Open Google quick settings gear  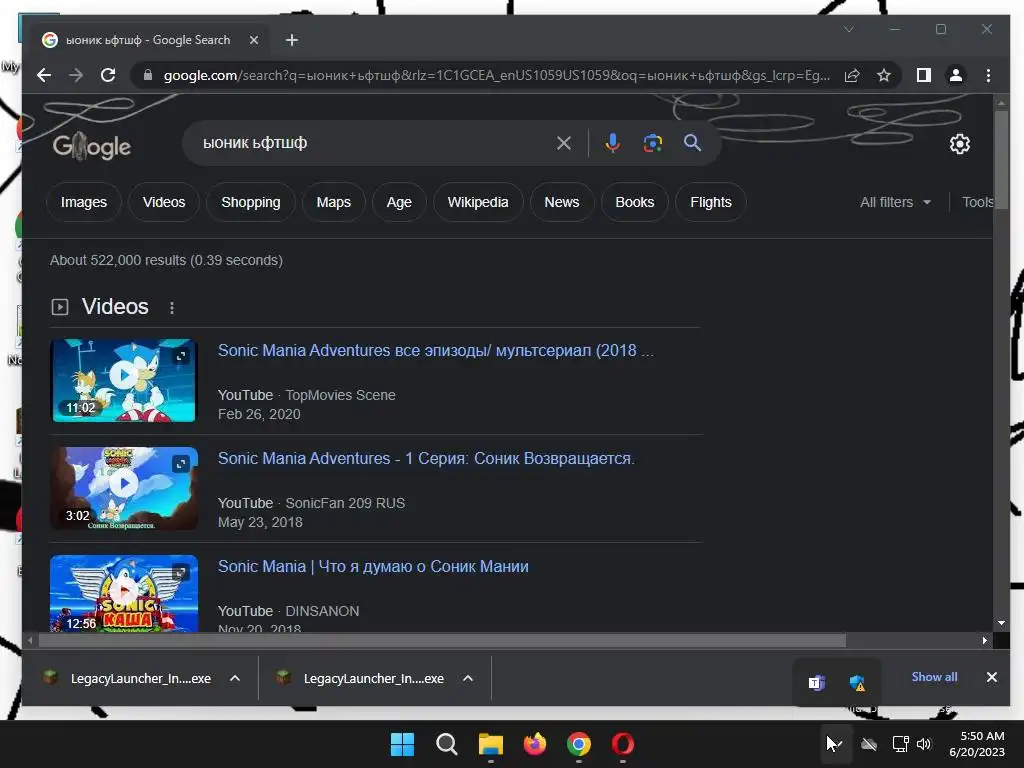(959, 144)
